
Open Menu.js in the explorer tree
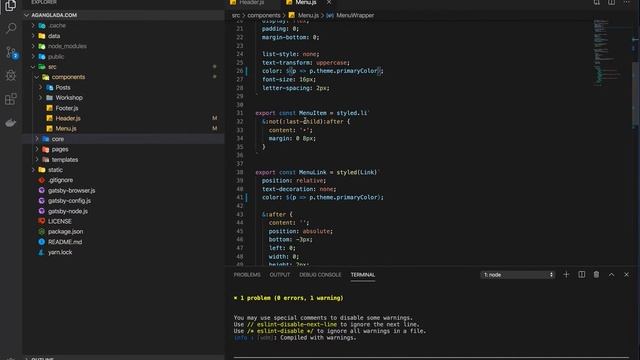point(66,128)
